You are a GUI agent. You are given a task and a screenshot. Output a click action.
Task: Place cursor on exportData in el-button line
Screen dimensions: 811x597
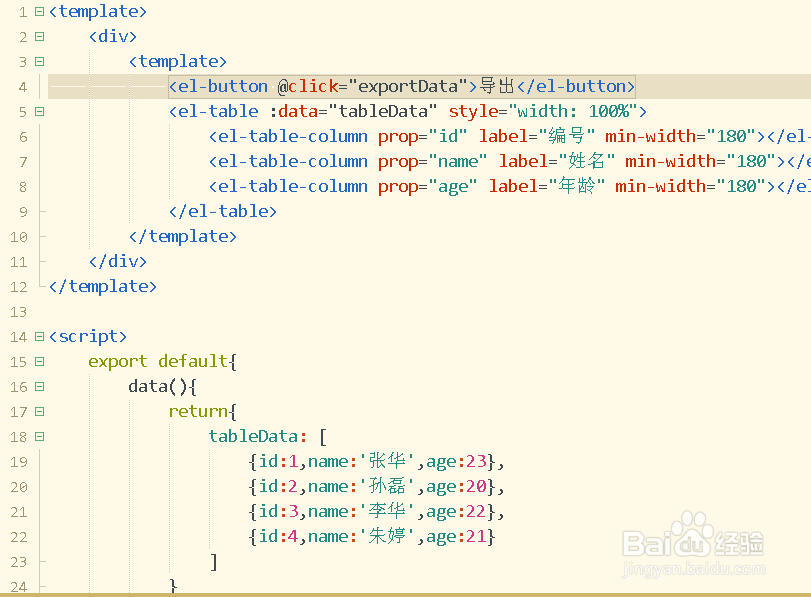coord(408,86)
